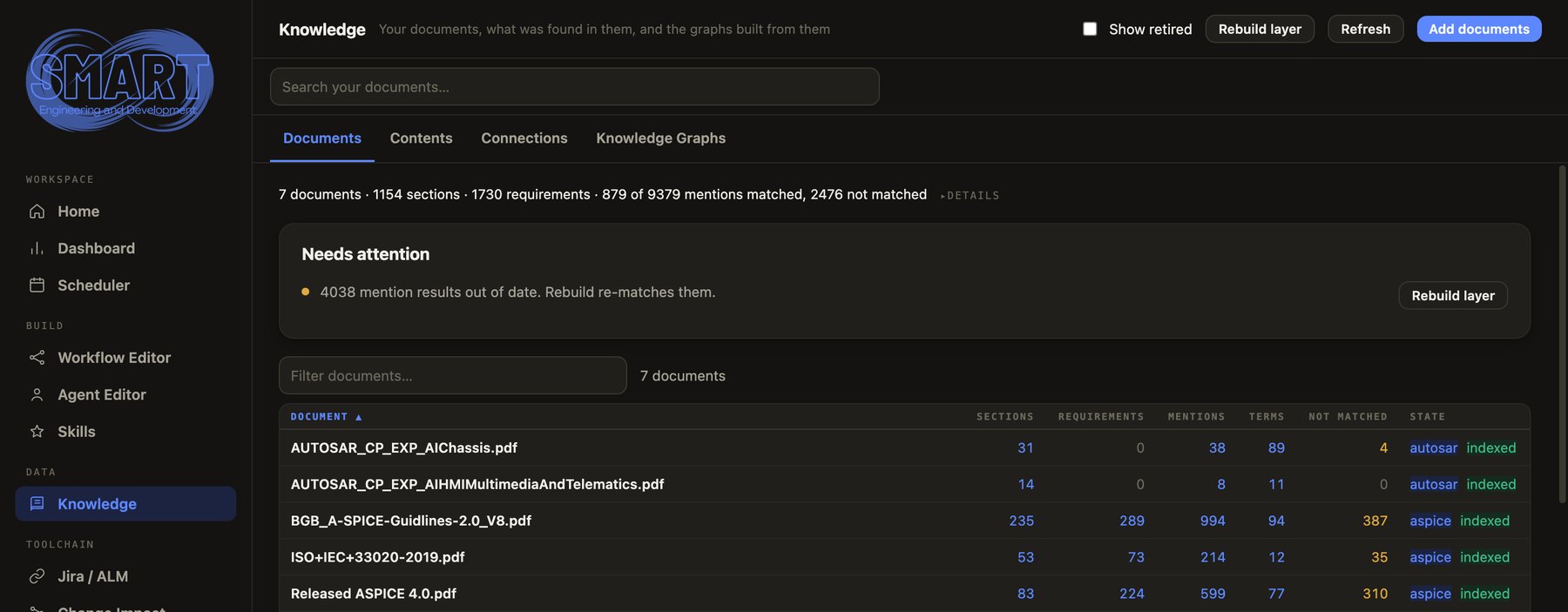Click the Scheduler calendar icon

click(x=37, y=285)
